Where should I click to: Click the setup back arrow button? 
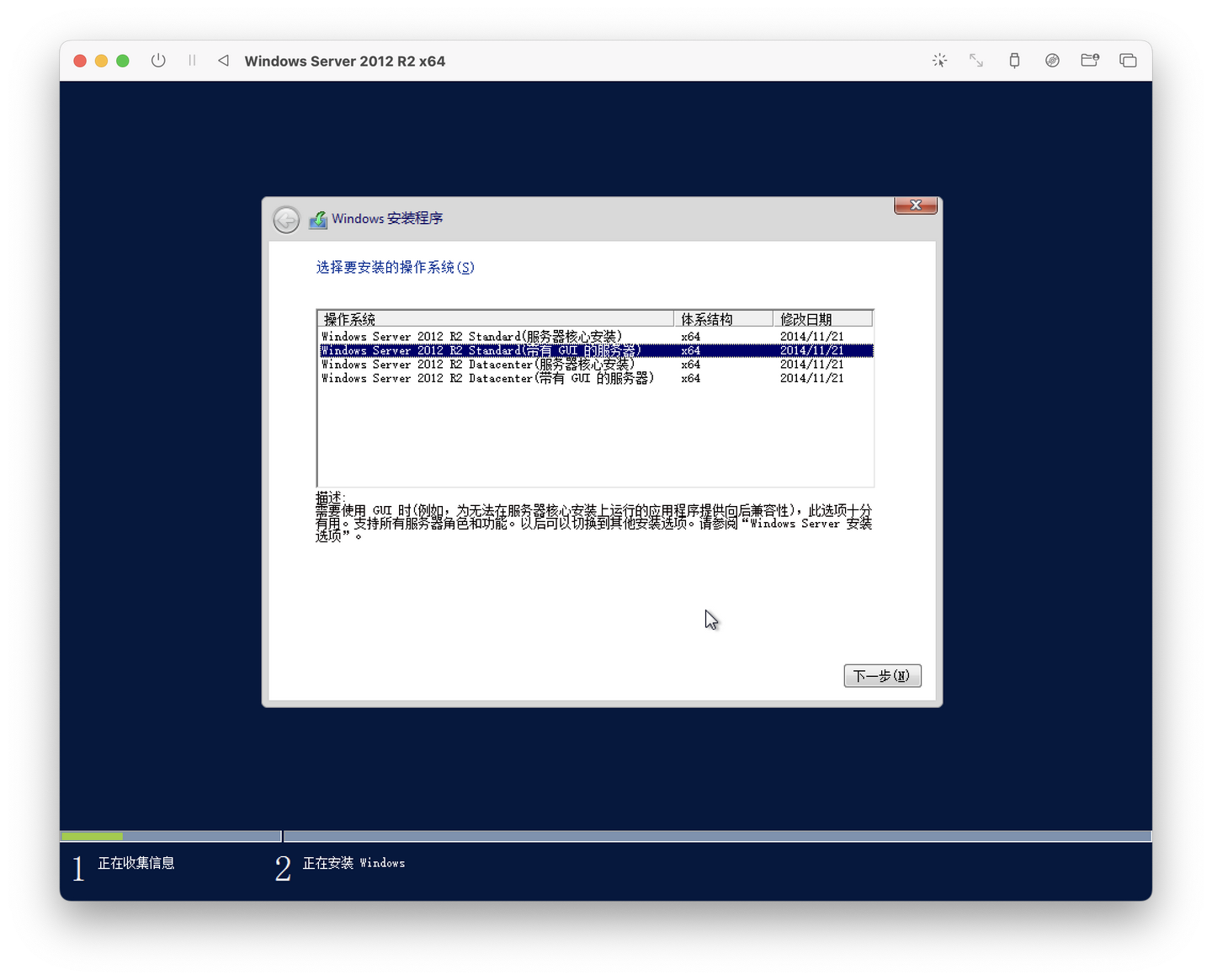tap(286, 220)
